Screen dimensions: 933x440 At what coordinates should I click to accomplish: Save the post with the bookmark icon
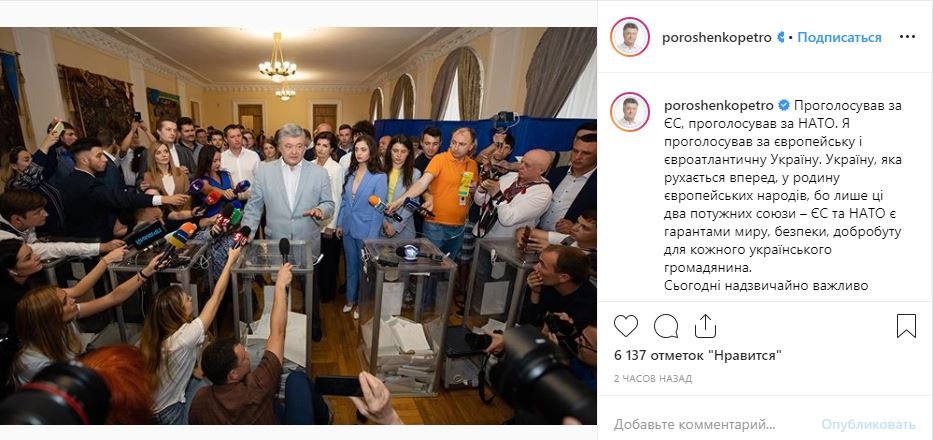906,326
